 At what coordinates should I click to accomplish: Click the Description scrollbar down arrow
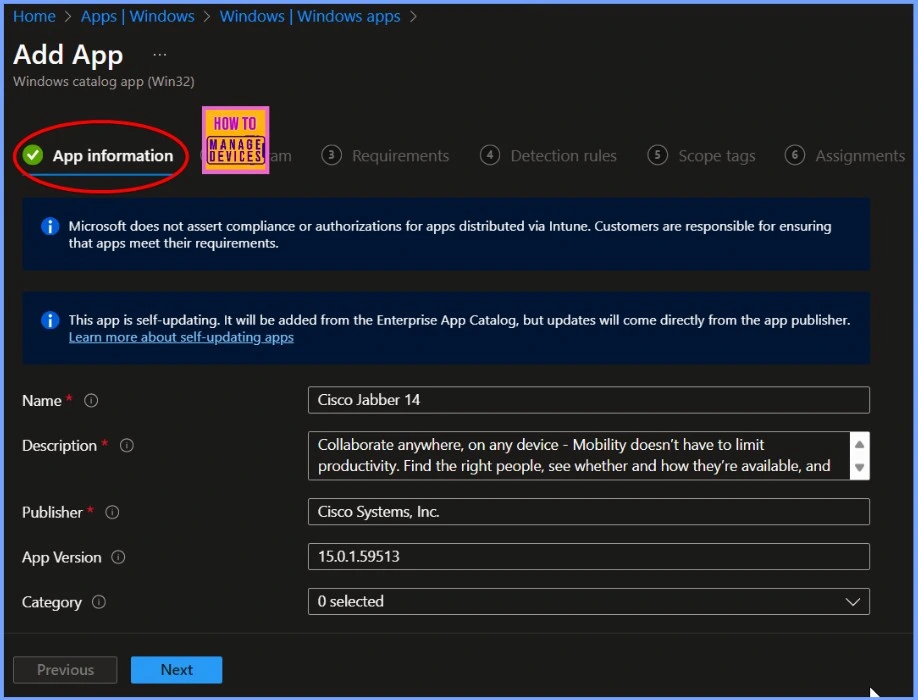[x=859, y=468]
